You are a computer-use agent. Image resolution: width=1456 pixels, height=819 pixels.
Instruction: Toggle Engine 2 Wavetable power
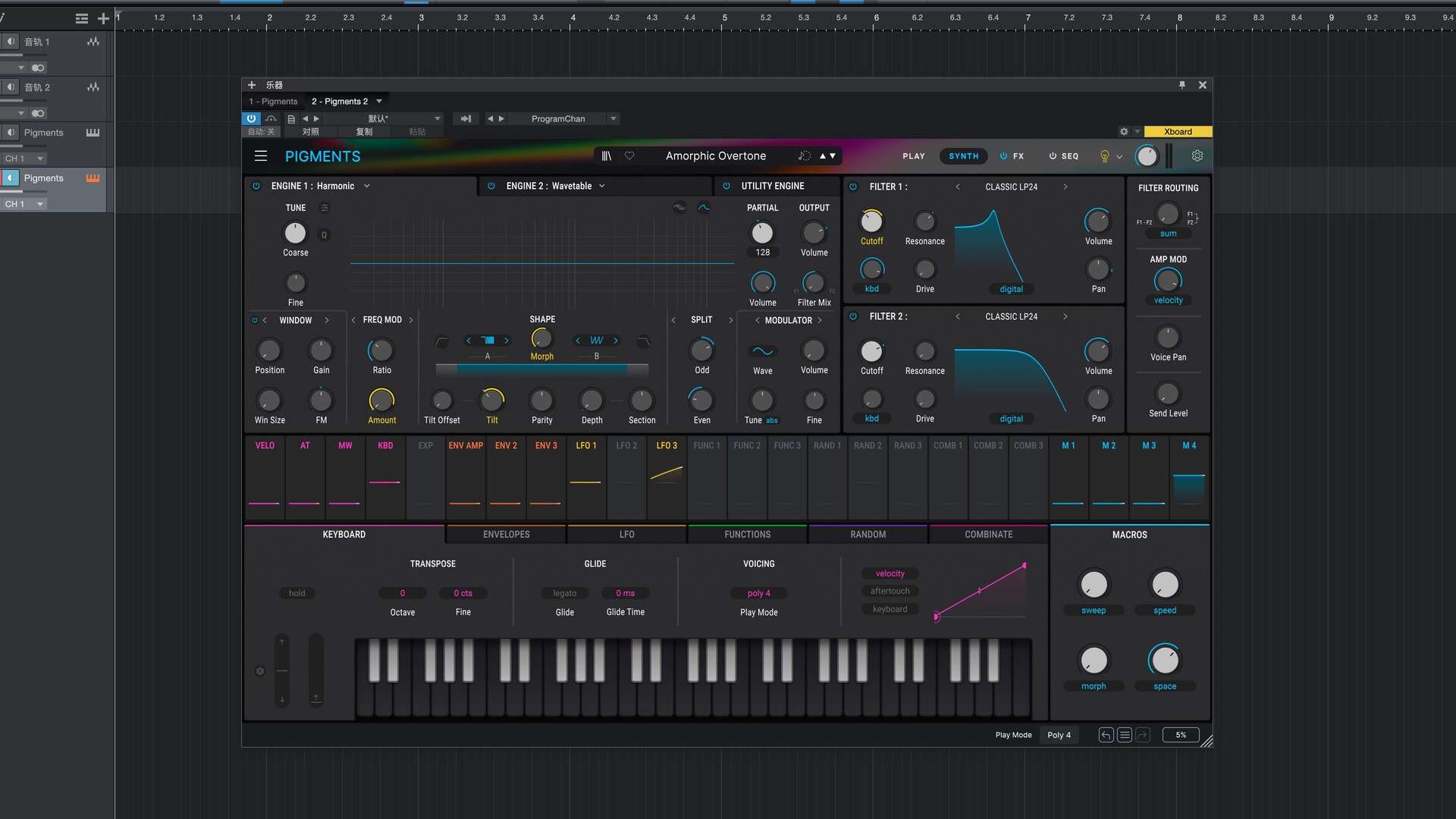pyautogui.click(x=491, y=186)
